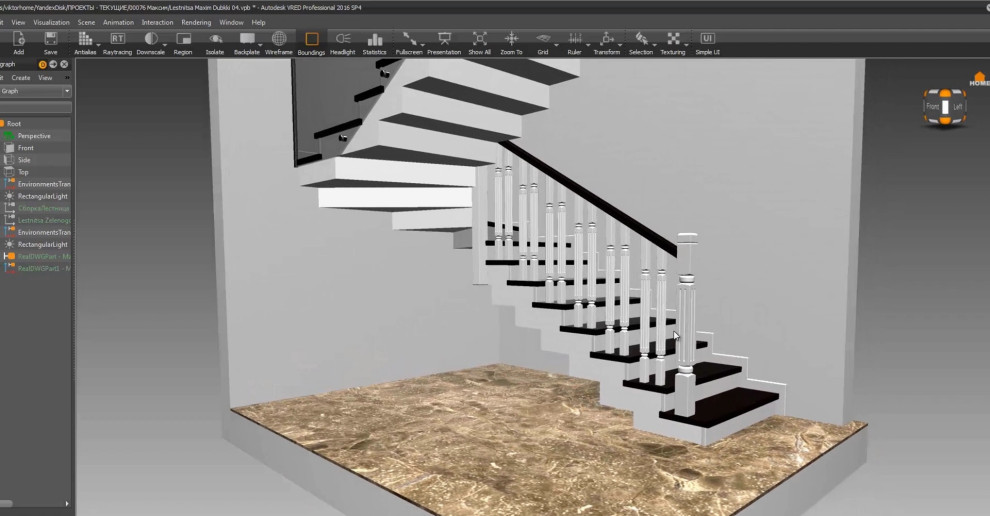Image resolution: width=990 pixels, height=516 pixels.
Task: Click the Save button
Action: point(50,40)
